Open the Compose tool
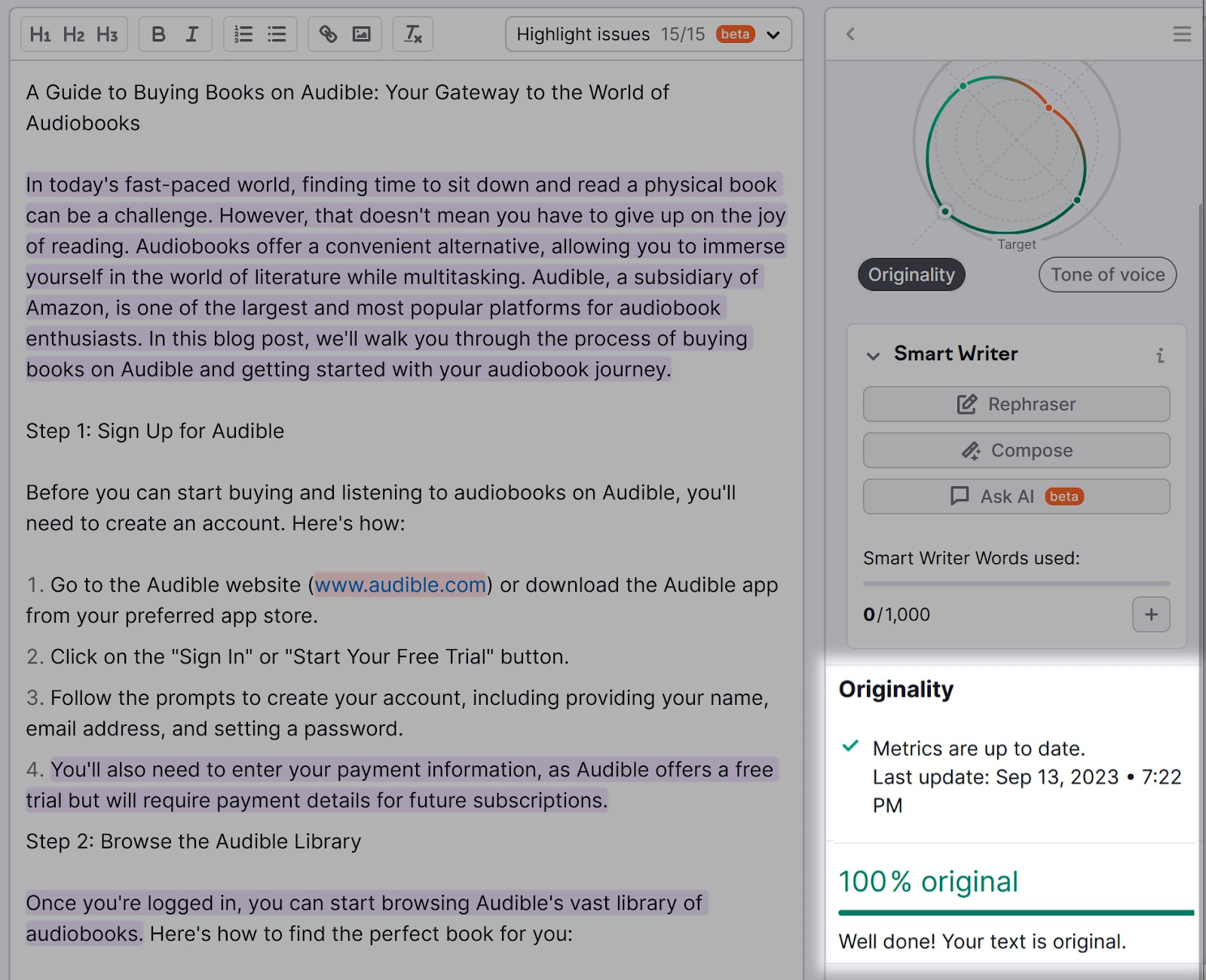Viewport: 1206px width, 980px height. 1016,450
